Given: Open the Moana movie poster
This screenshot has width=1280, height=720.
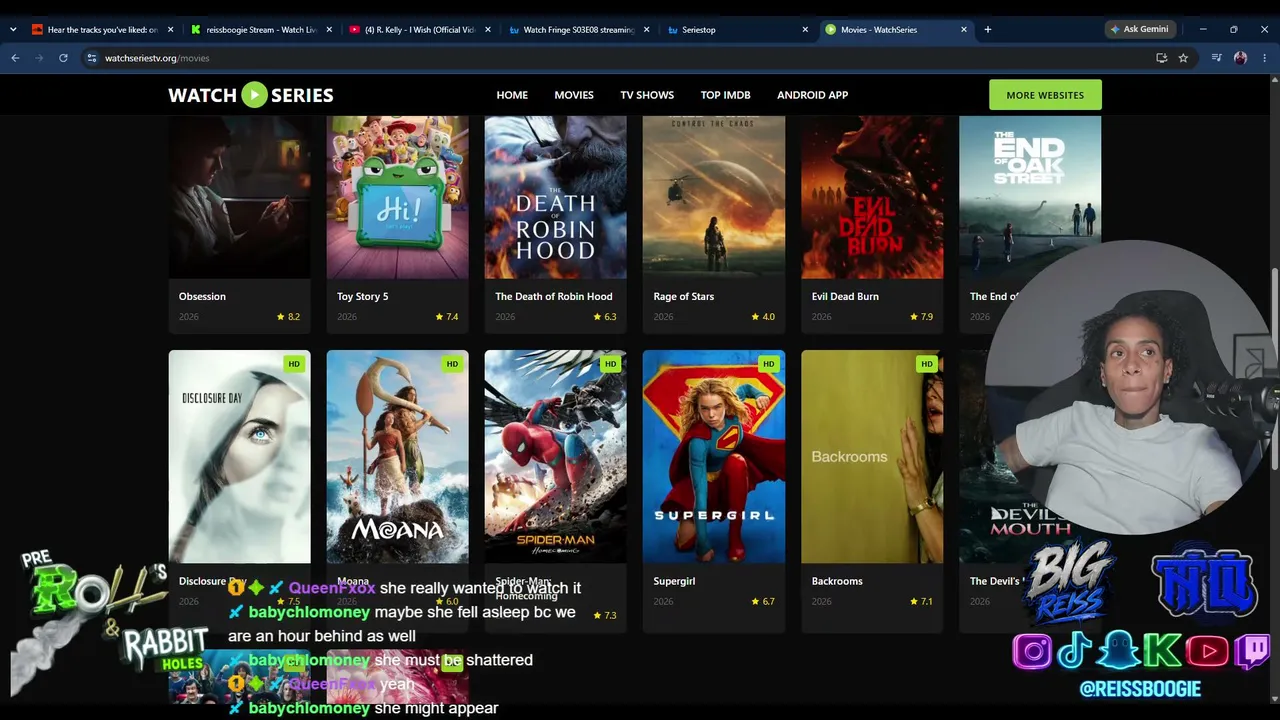Looking at the screenshot, I should (x=398, y=456).
